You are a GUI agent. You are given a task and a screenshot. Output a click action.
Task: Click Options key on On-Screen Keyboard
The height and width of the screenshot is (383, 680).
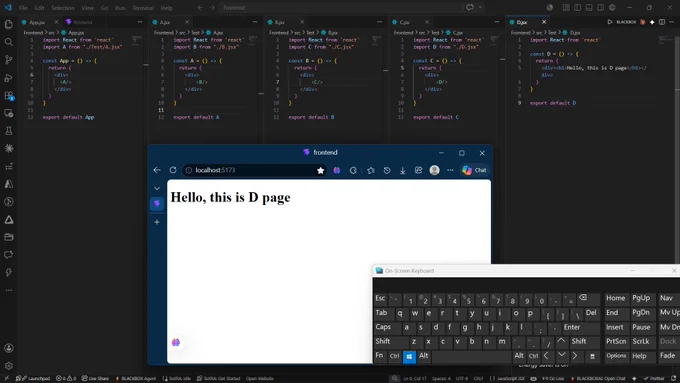[616, 356]
